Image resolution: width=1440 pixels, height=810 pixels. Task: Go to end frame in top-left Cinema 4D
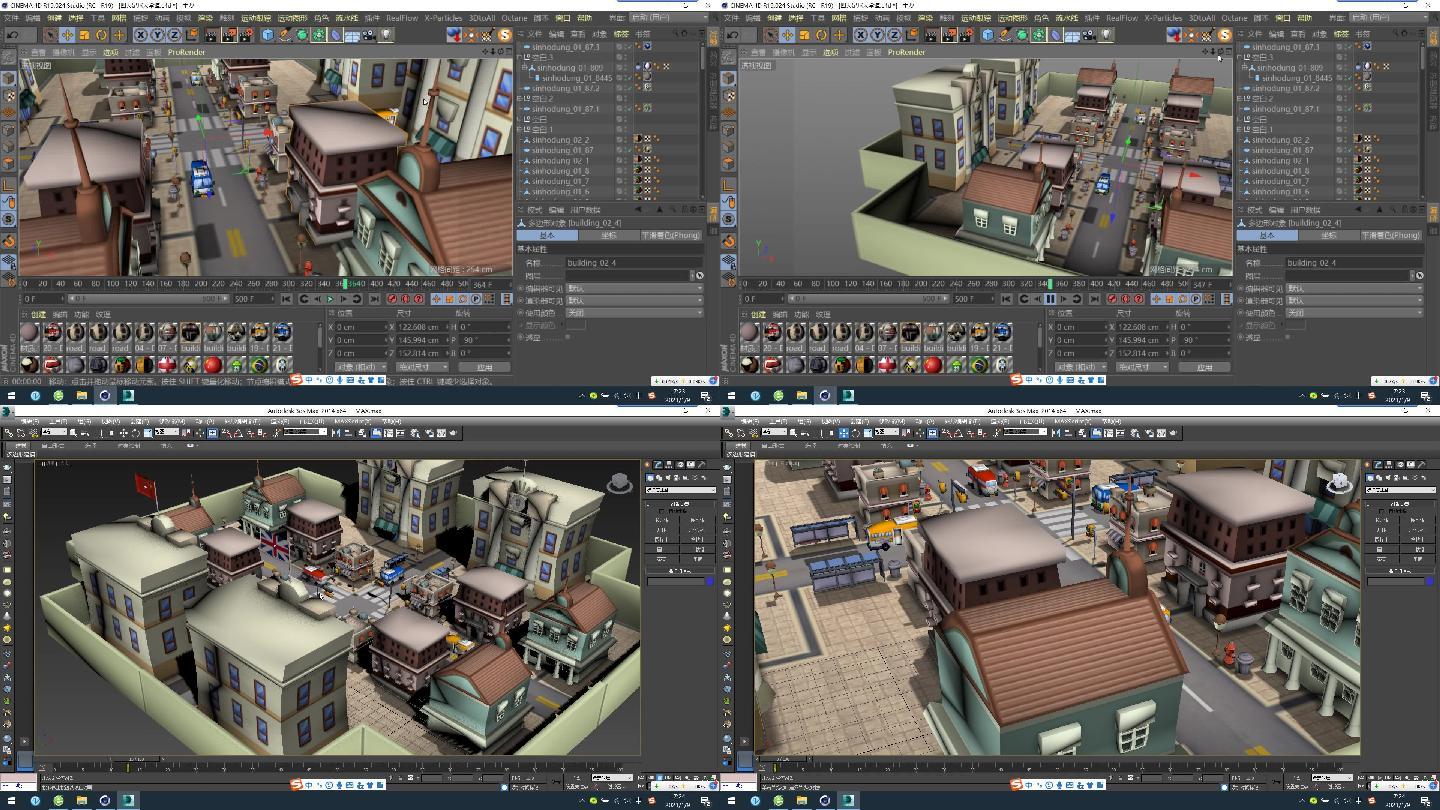[374, 299]
